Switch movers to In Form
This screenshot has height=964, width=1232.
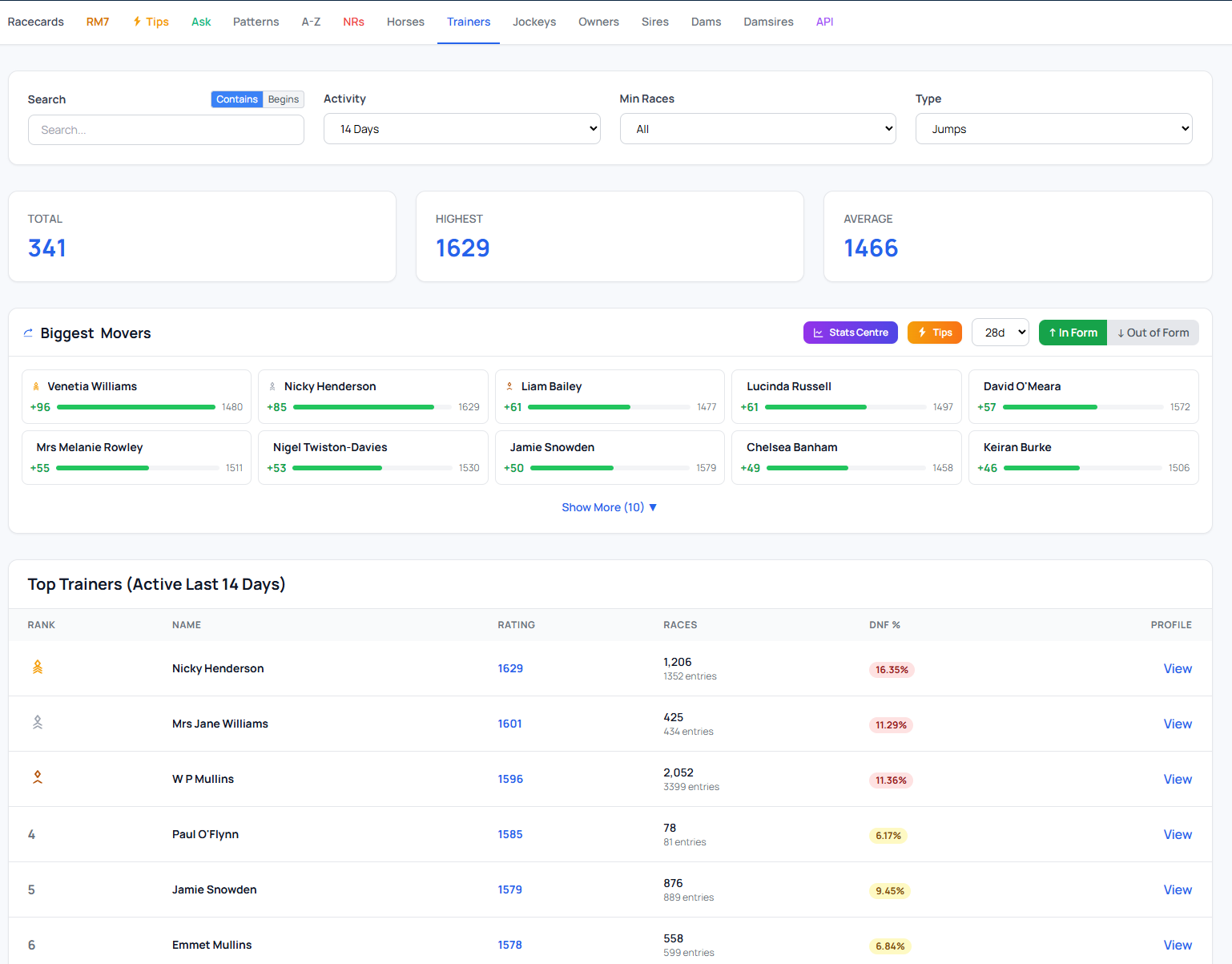pos(1073,333)
